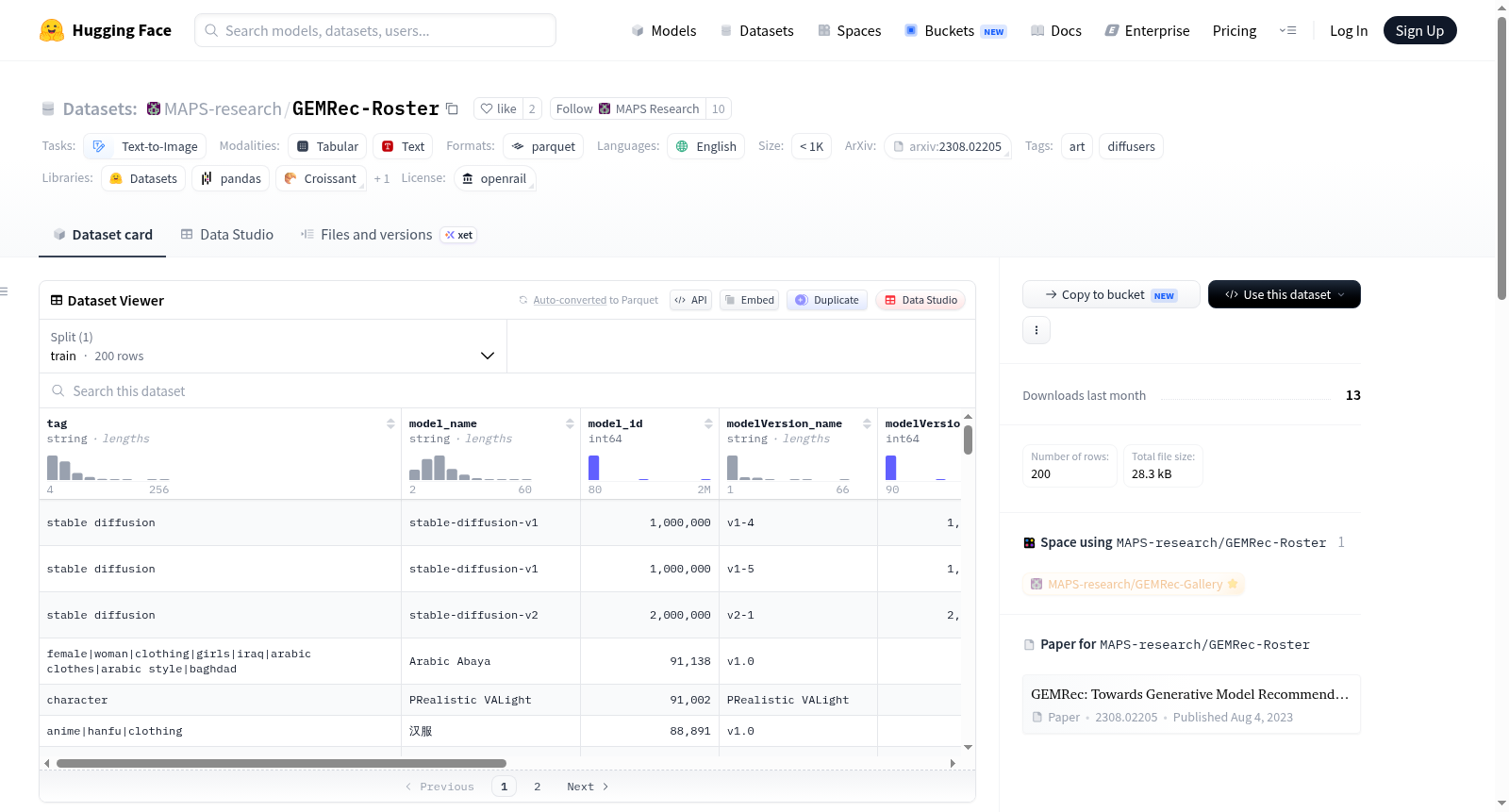Viewport: 1509px width, 812px height.
Task: Filter by parquet format tag
Action: click(543, 146)
